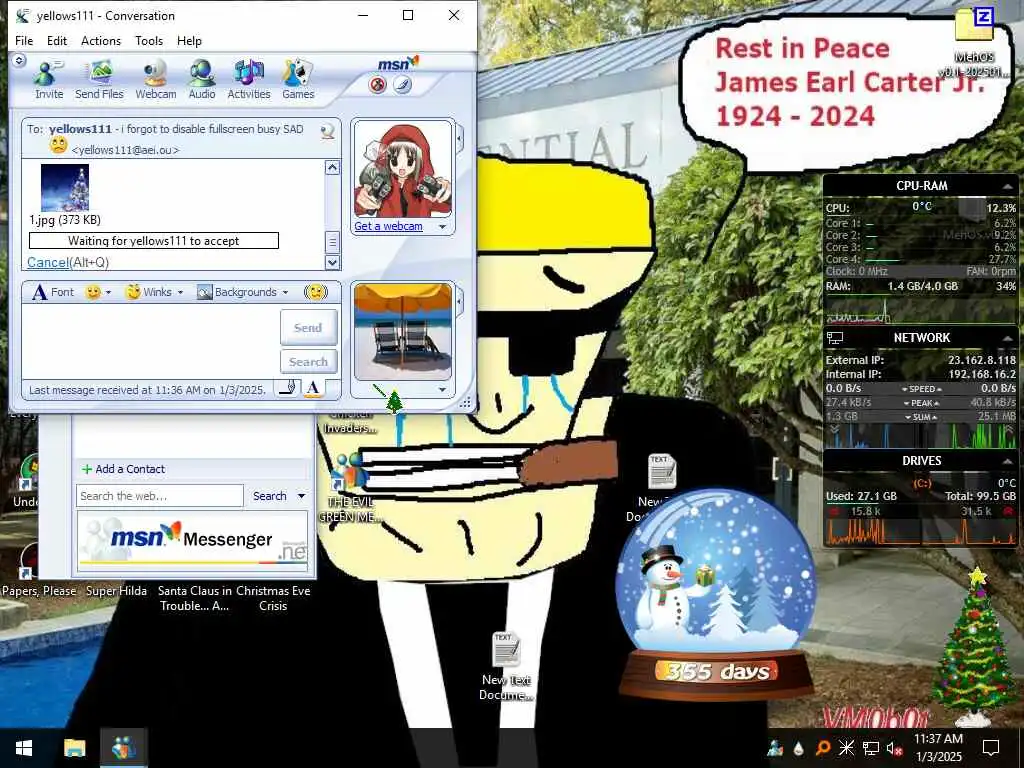Switch to text typing mode icon
This screenshot has height=768, width=1024.
coord(313,389)
